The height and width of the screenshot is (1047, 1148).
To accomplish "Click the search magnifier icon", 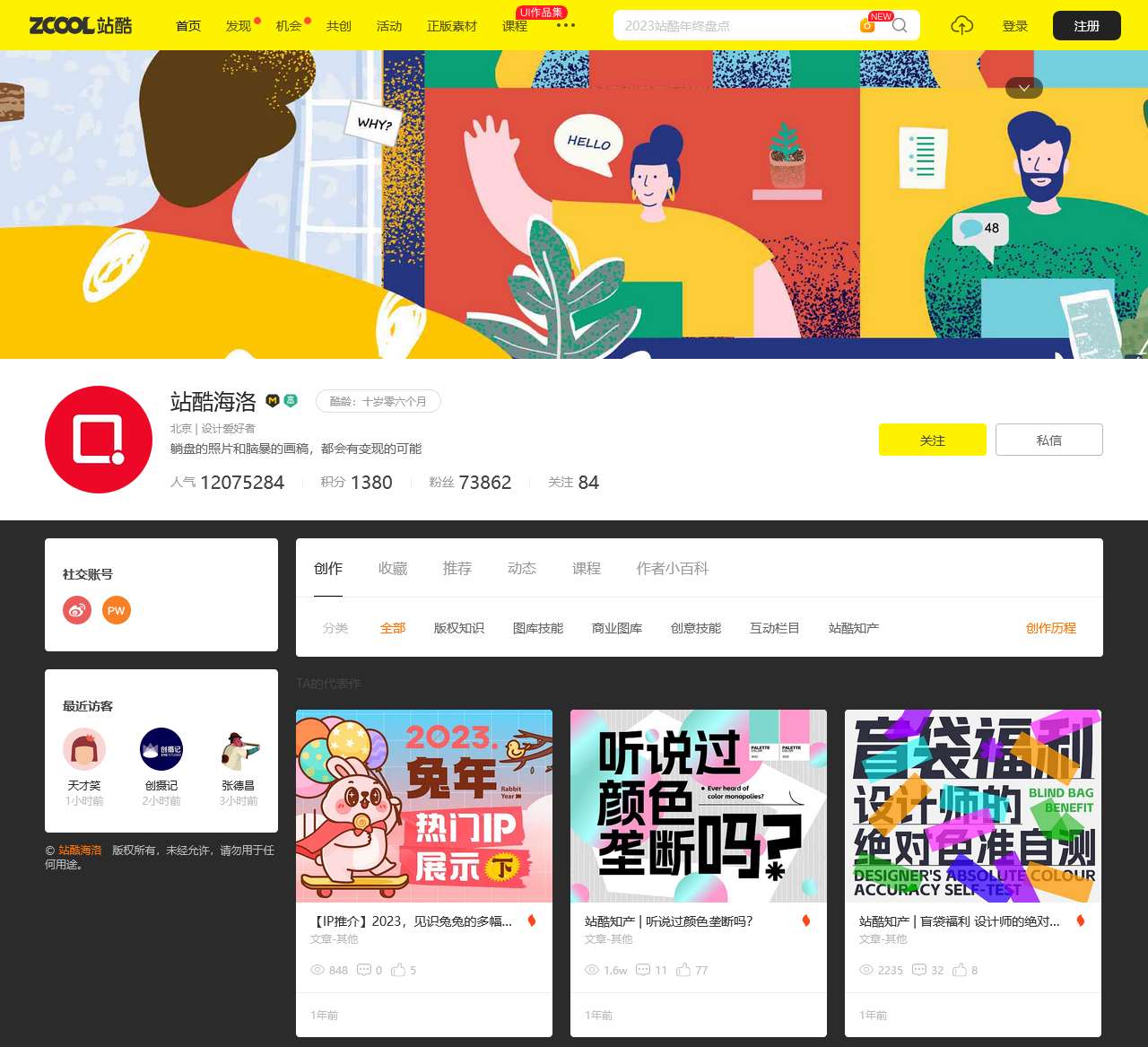I will 900,25.
